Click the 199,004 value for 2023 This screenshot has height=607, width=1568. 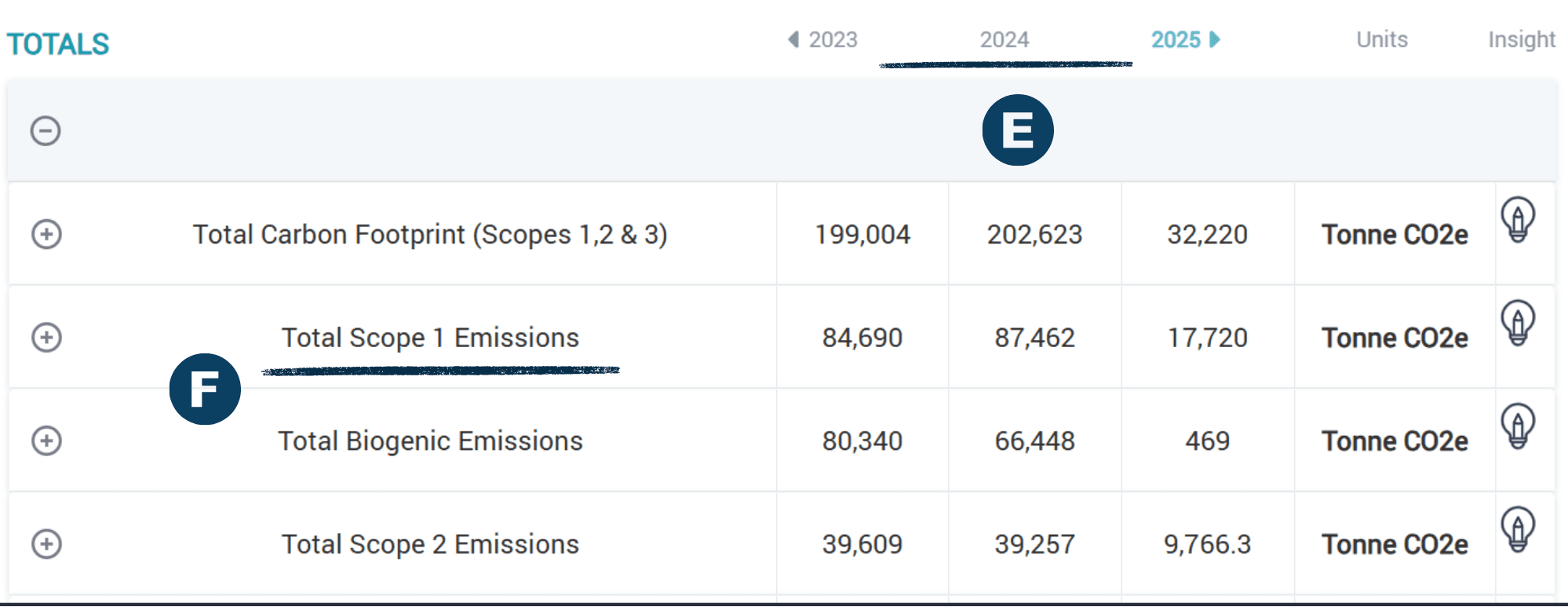pyautogui.click(x=862, y=235)
